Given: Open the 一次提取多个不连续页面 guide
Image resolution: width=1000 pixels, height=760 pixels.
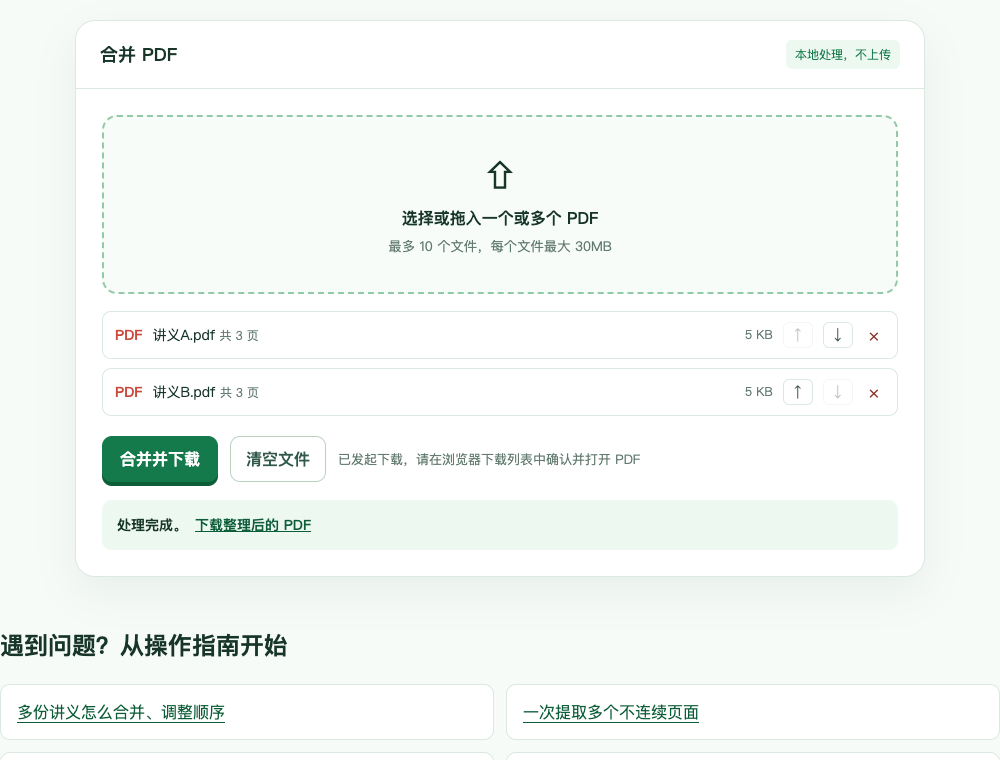Looking at the screenshot, I should 611,712.
